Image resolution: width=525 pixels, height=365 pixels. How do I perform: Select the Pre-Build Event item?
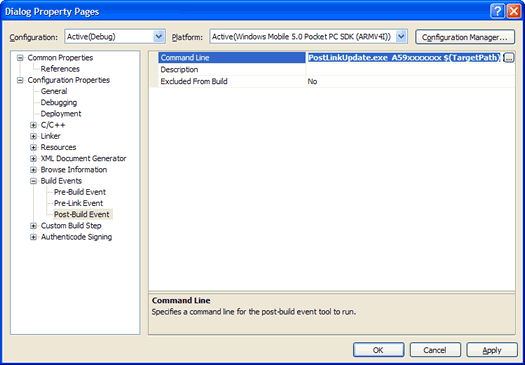coord(80,192)
